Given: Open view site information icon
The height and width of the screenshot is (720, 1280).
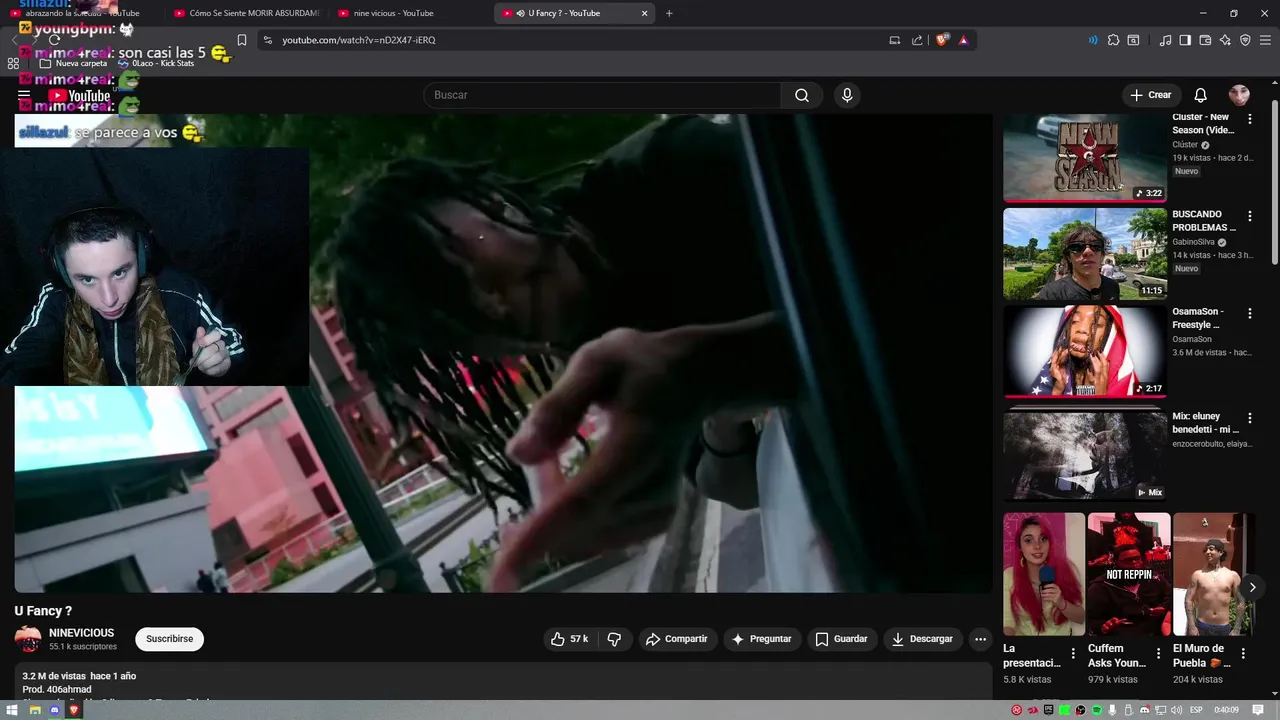Looking at the screenshot, I should 267,40.
